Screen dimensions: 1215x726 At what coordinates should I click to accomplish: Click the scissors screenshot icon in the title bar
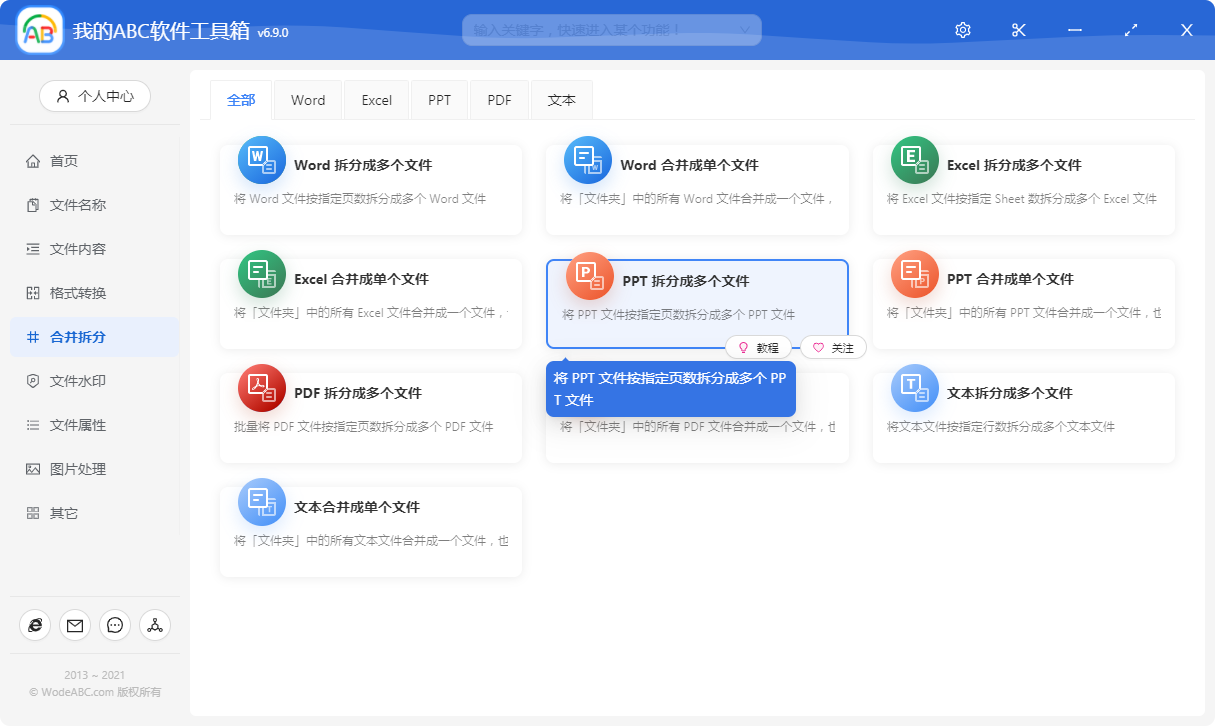point(1018,29)
